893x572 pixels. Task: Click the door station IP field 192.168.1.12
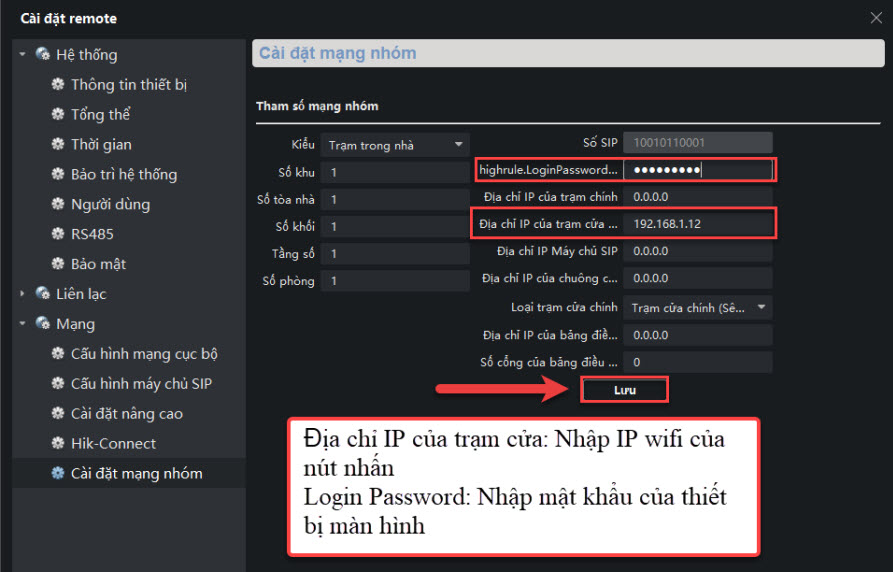(697, 224)
